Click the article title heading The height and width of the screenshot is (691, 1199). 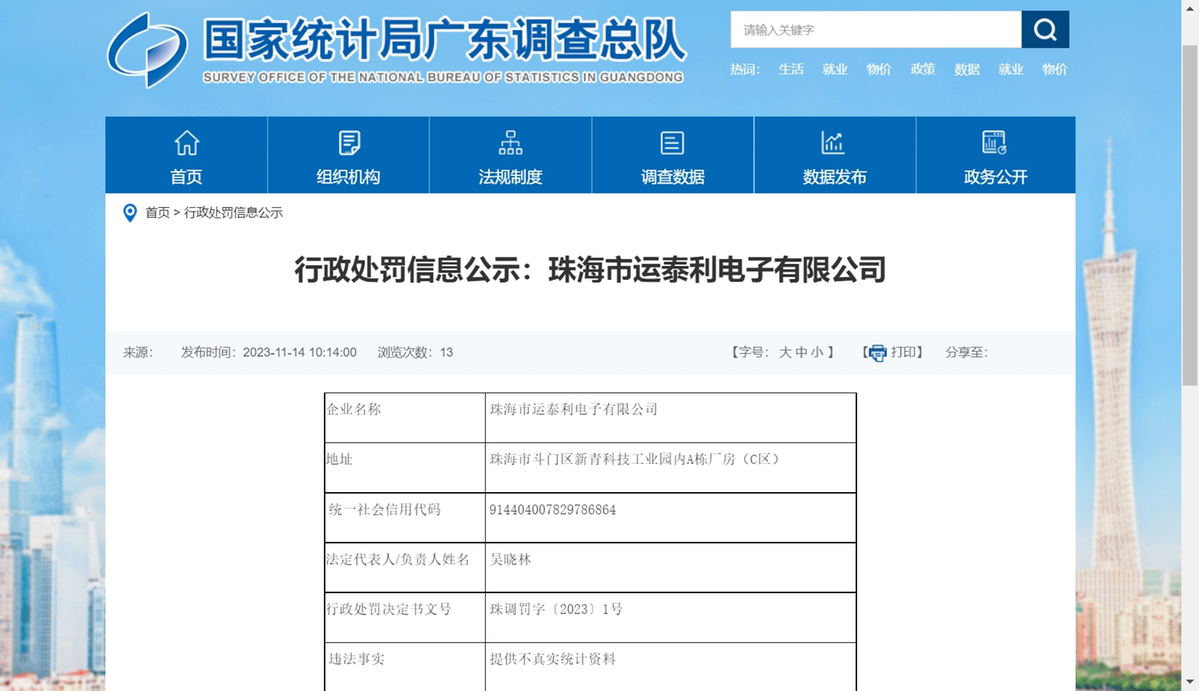pyautogui.click(x=590, y=270)
